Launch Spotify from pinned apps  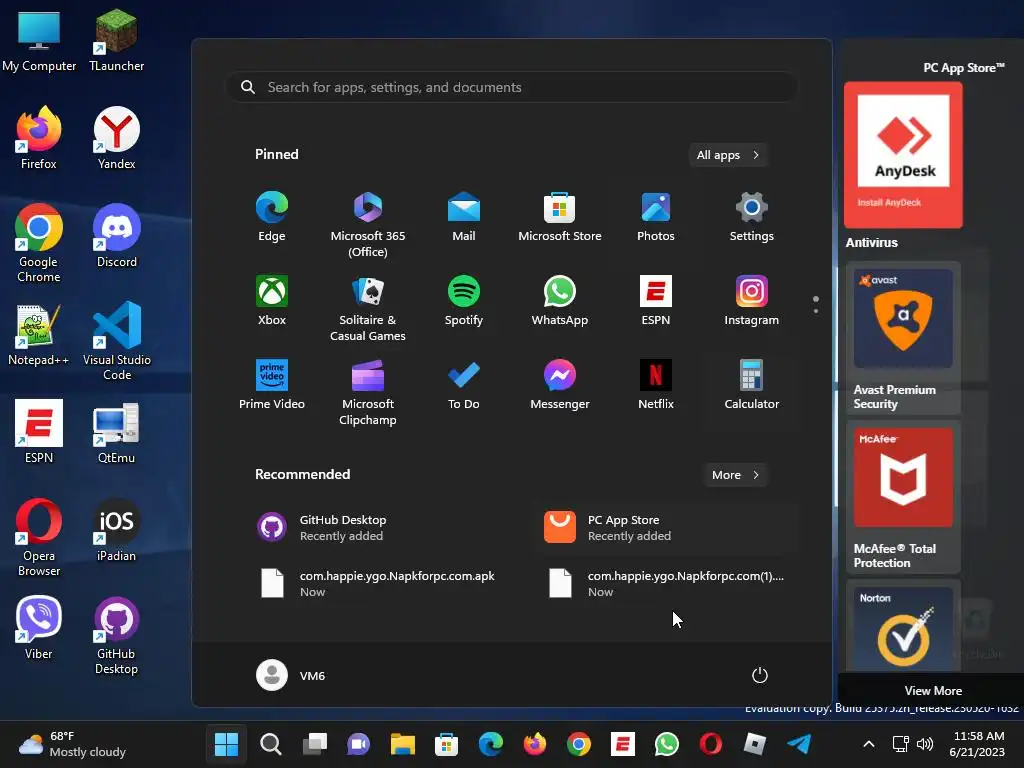pos(464,301)
